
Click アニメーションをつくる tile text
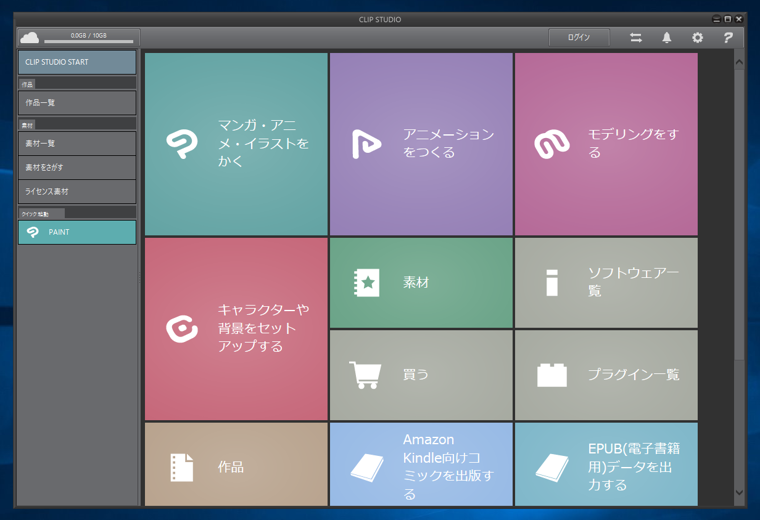449,143
